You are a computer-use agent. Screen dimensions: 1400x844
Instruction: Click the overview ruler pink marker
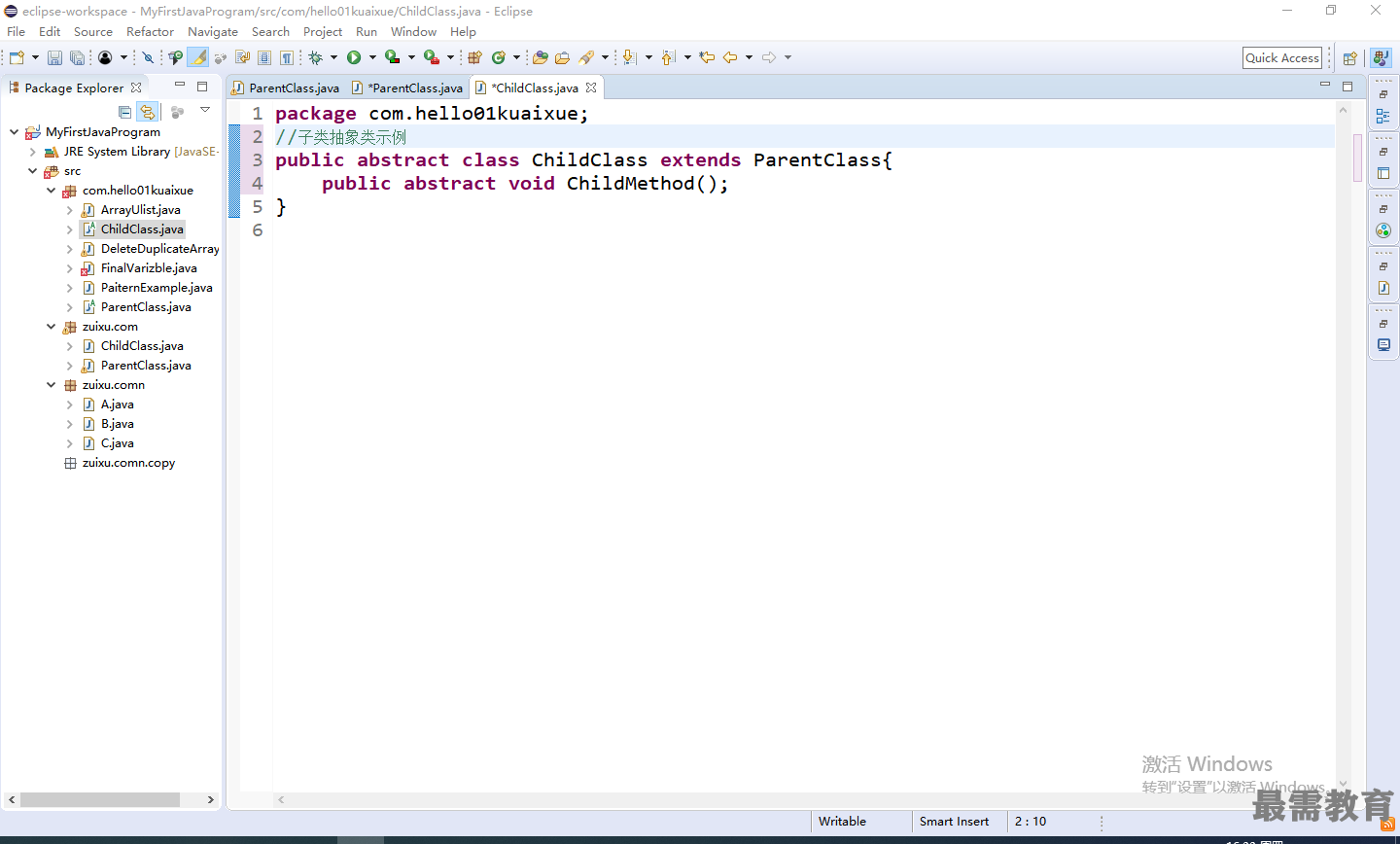pyautogui.click(x=1357, y=158)
